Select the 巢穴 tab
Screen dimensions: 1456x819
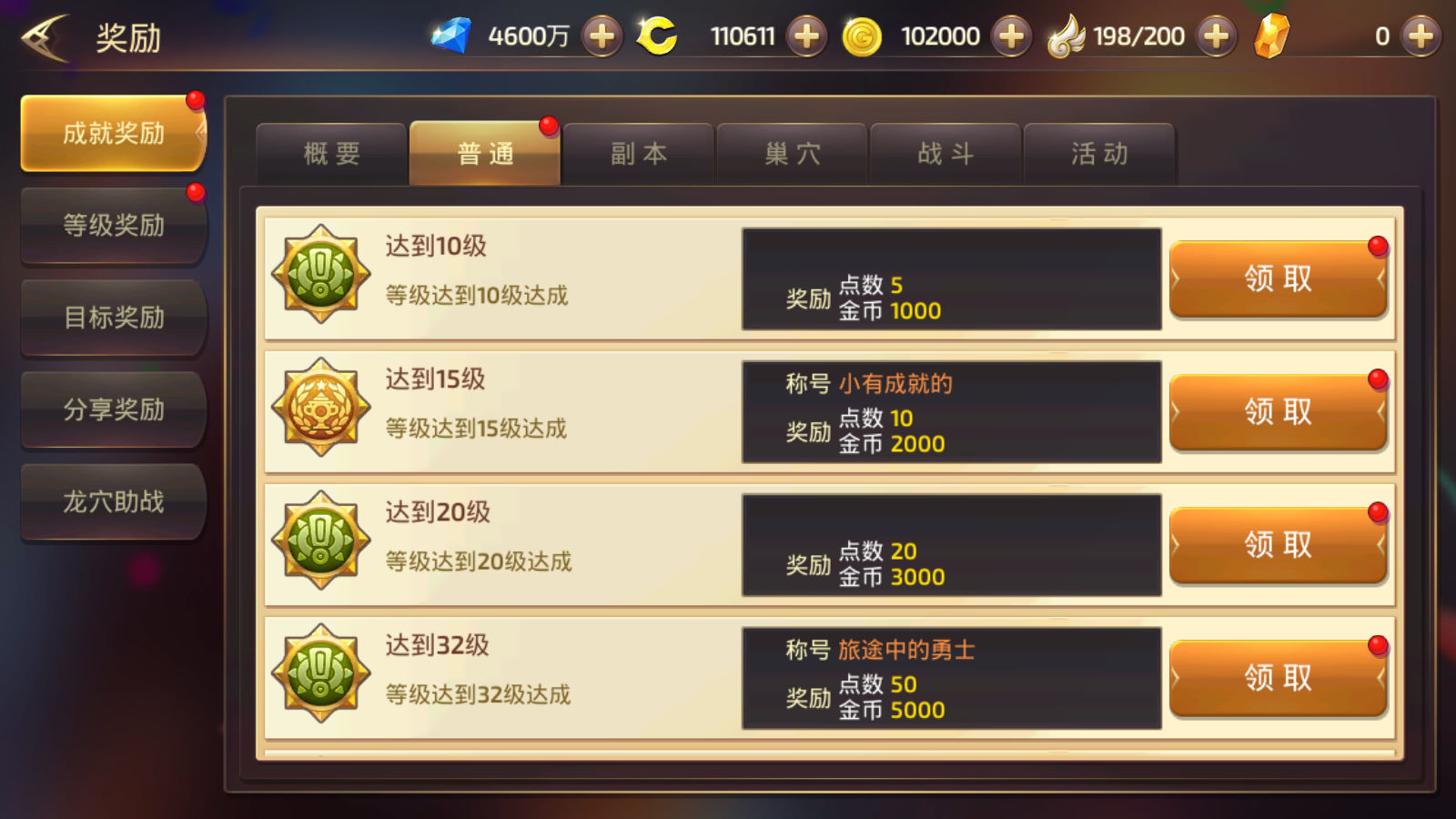(793, 154)
